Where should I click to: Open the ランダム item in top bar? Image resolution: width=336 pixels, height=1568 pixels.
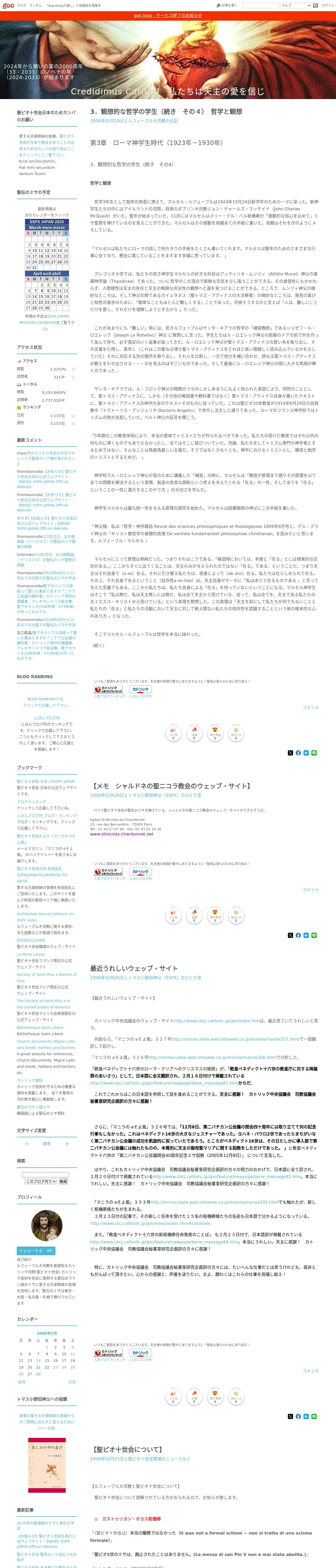pos(35,5)
